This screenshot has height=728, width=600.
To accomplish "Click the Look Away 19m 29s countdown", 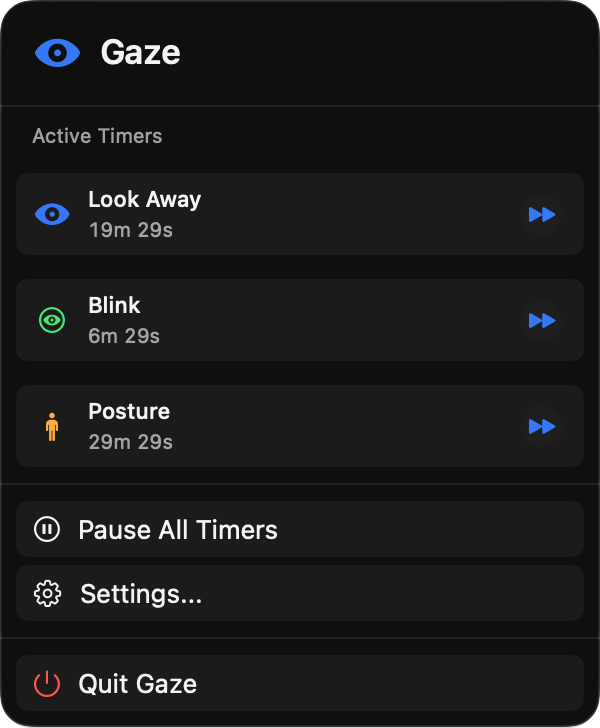I will click(131, 230).
